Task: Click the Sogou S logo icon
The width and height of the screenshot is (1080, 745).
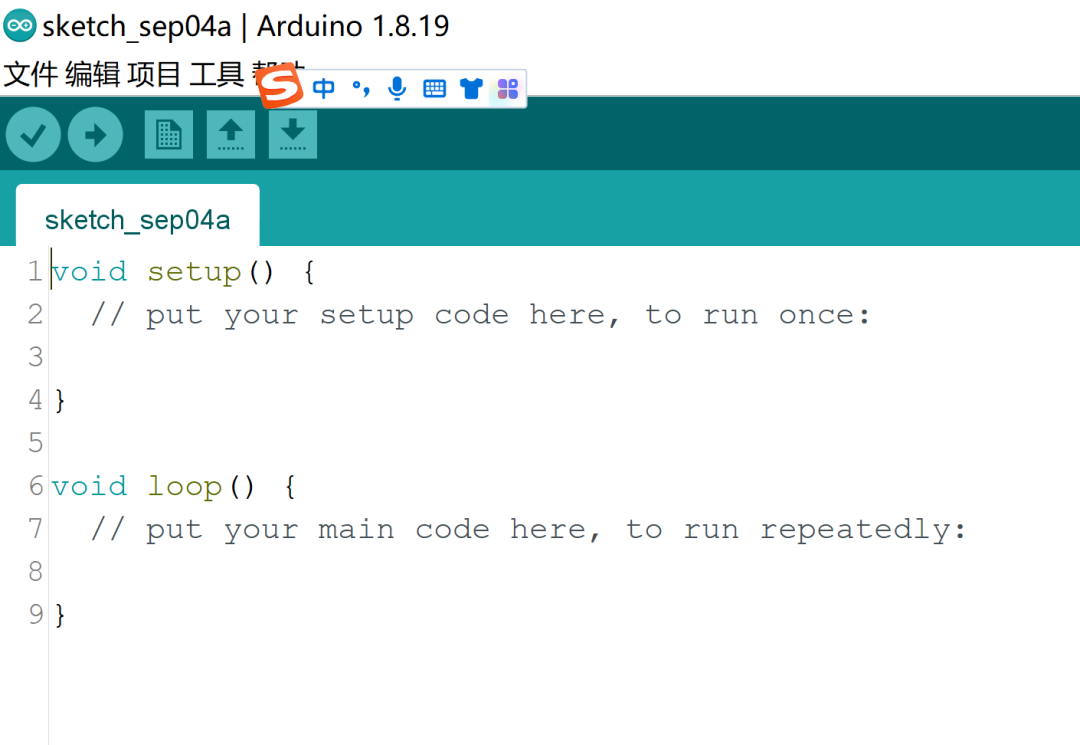Action: click(x=280, y=86)
